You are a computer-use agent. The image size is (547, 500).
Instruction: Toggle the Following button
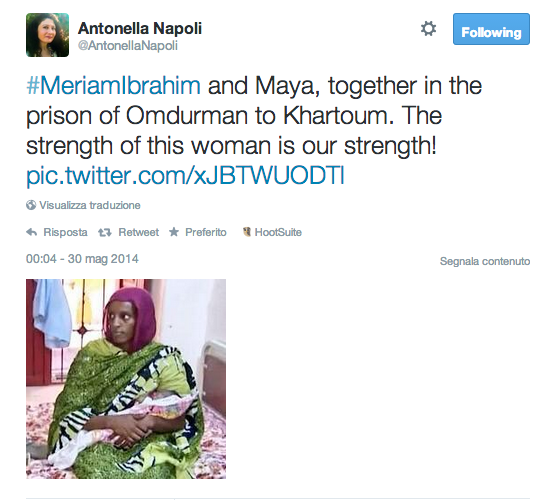491,29
